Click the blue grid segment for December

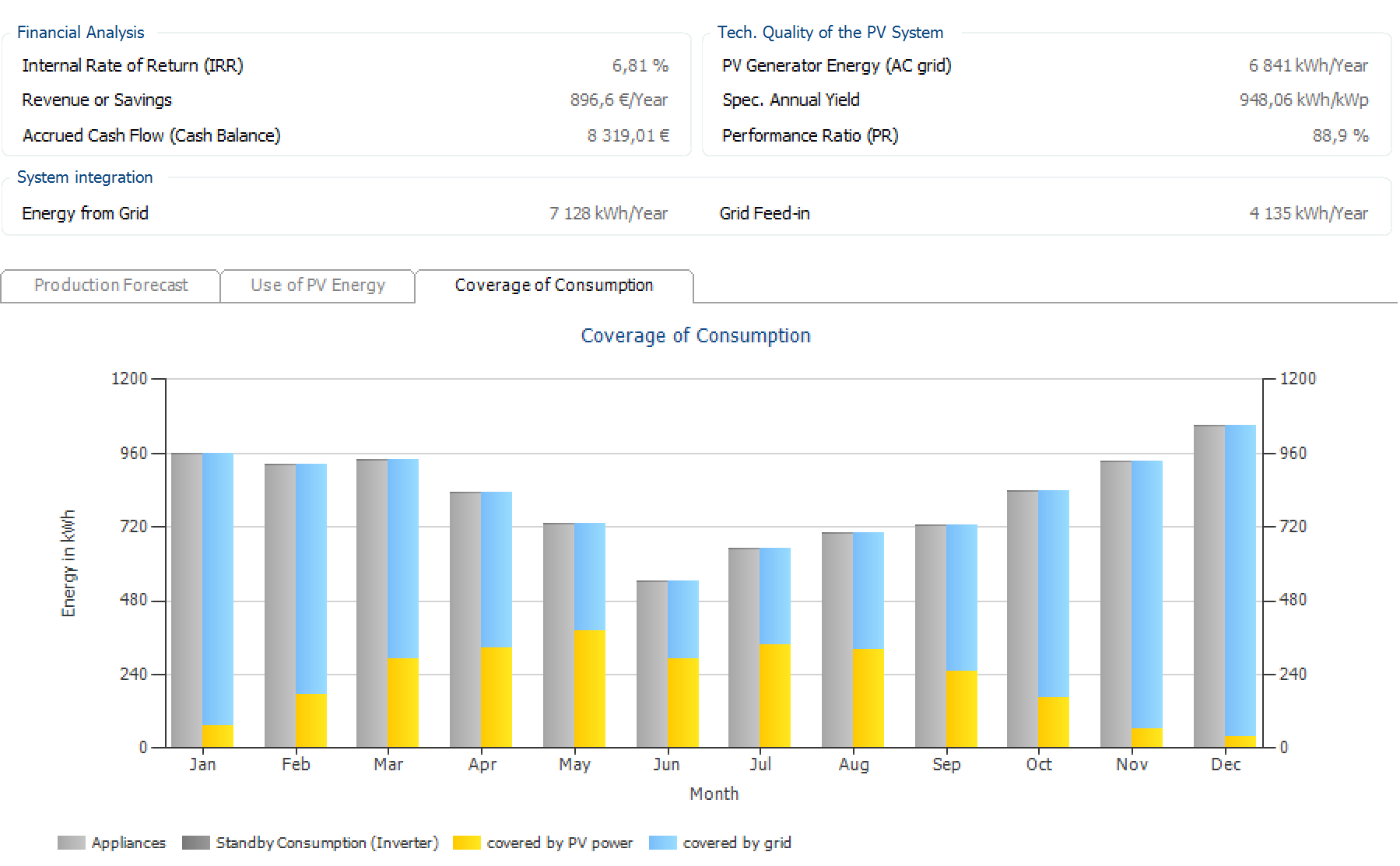tap(1240, 580)
